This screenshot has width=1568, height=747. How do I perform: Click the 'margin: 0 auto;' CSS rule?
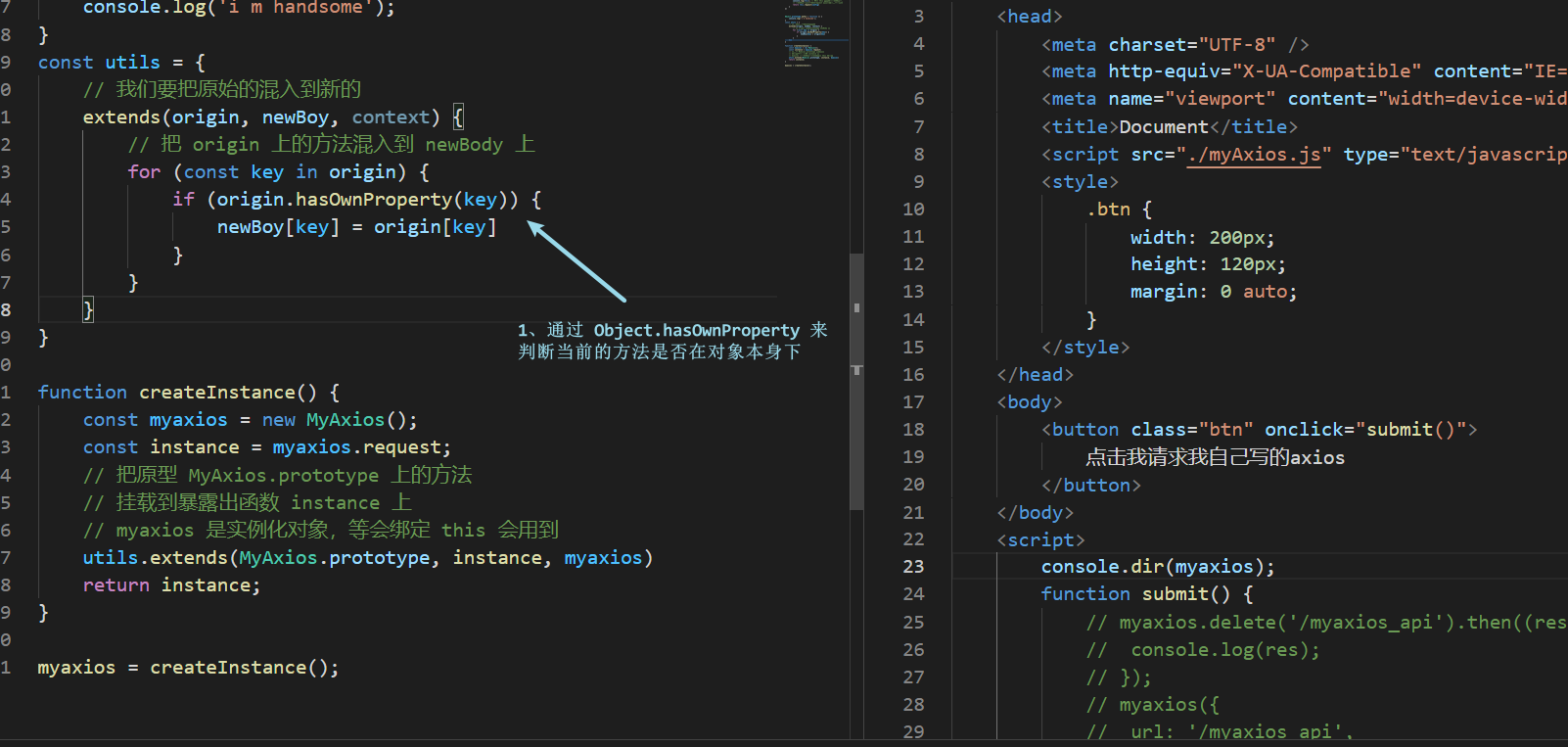(x=1214, y=291)
